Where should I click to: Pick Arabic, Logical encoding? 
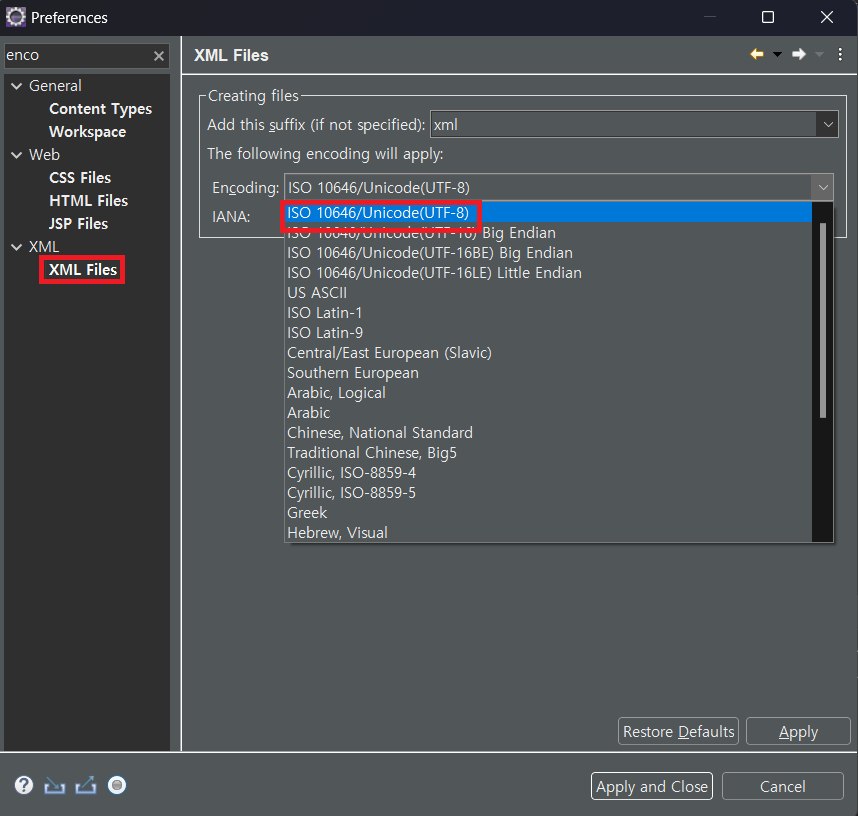(548, 393)
